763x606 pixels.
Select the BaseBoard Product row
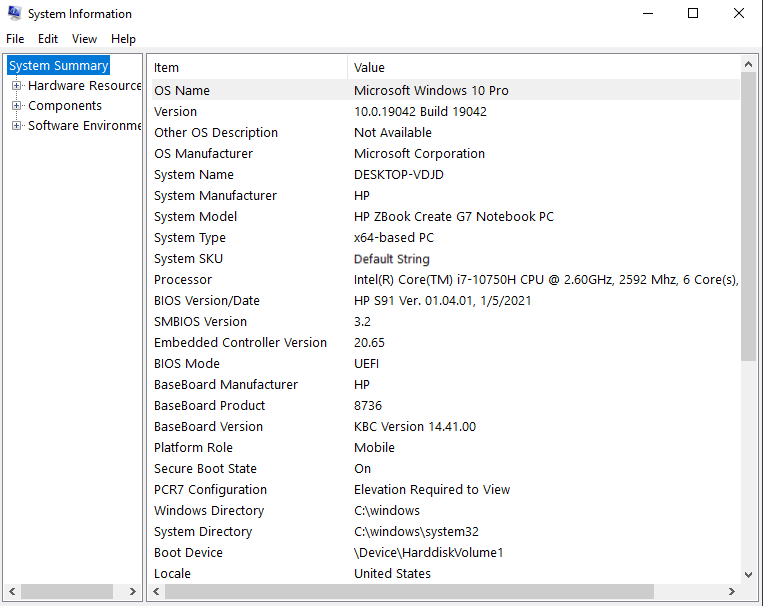tap(446, 405)
